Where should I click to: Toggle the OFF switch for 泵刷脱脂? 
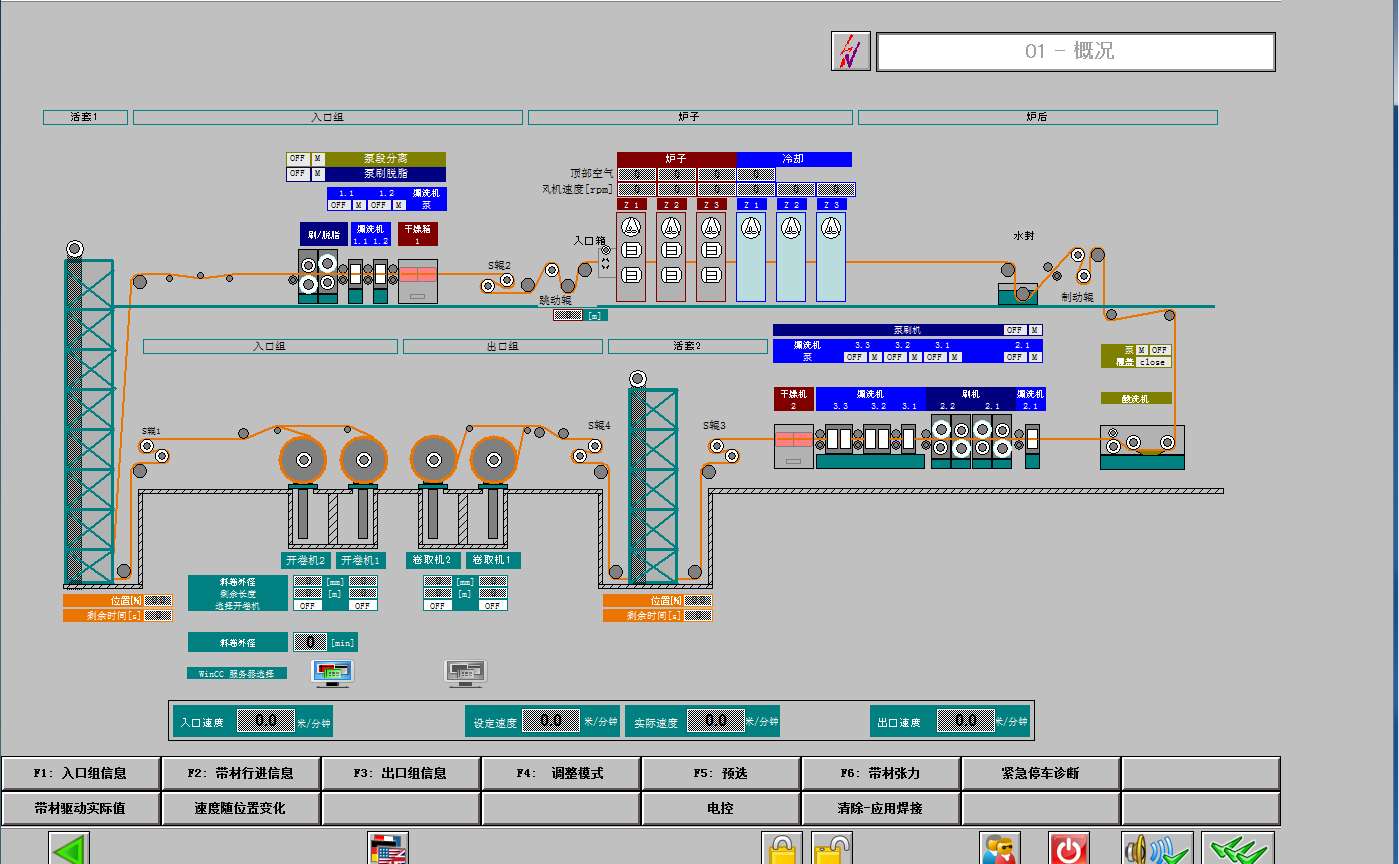(x=297, y=174)
